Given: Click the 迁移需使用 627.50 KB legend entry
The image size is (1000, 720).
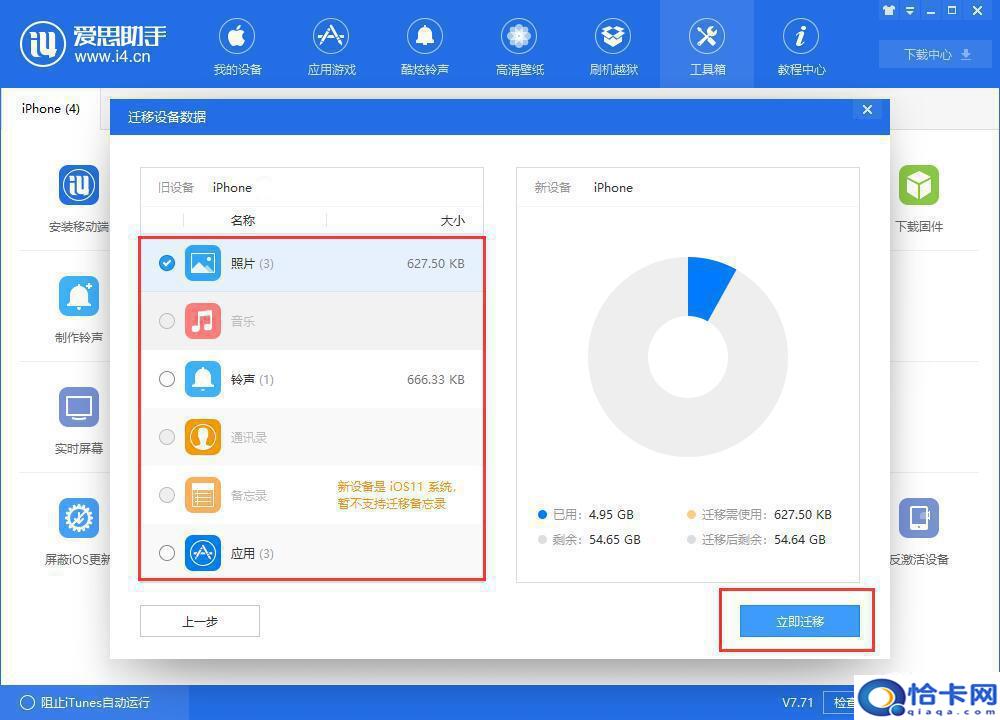Looking at the screenshot, I should tap(759, 515).
